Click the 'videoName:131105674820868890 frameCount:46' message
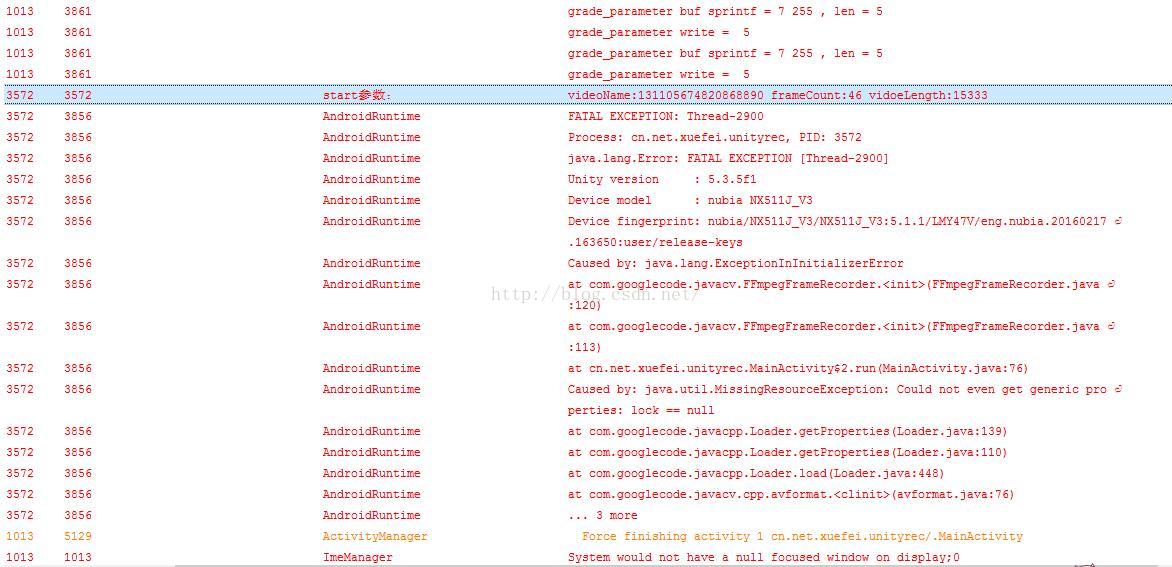 tap(777, 95)
